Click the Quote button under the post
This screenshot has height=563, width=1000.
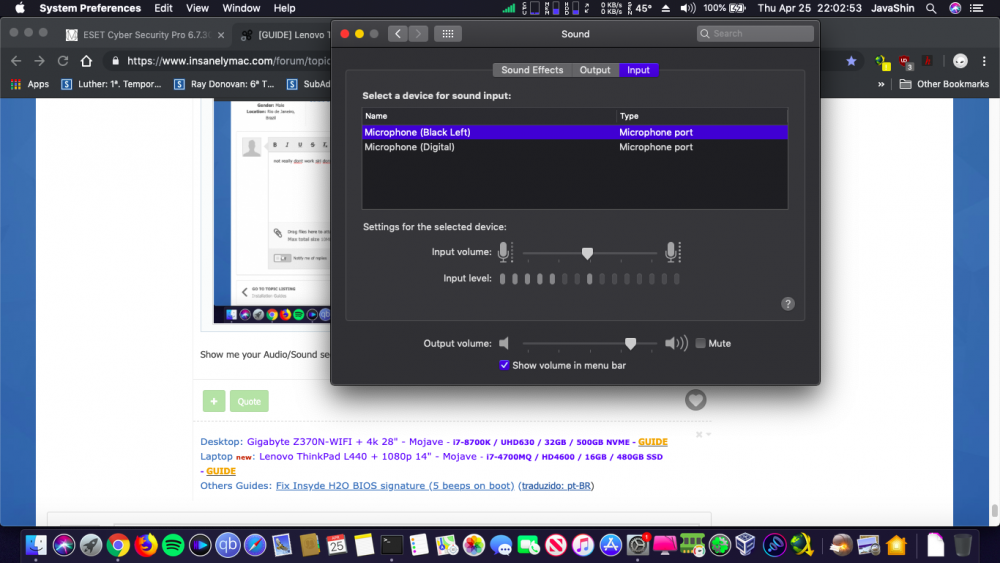(249, 401)
